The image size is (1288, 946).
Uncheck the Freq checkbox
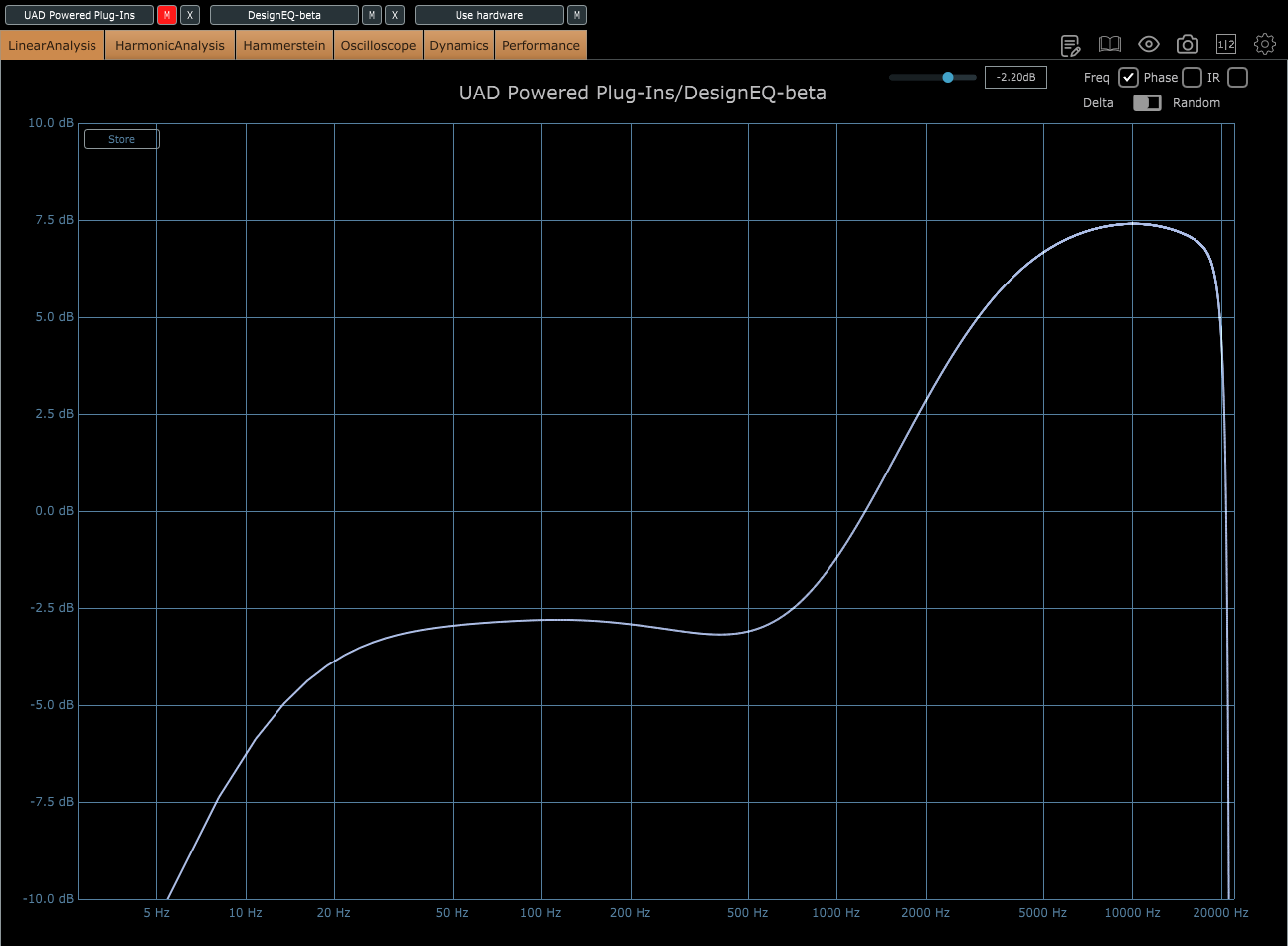(1128, 78)
